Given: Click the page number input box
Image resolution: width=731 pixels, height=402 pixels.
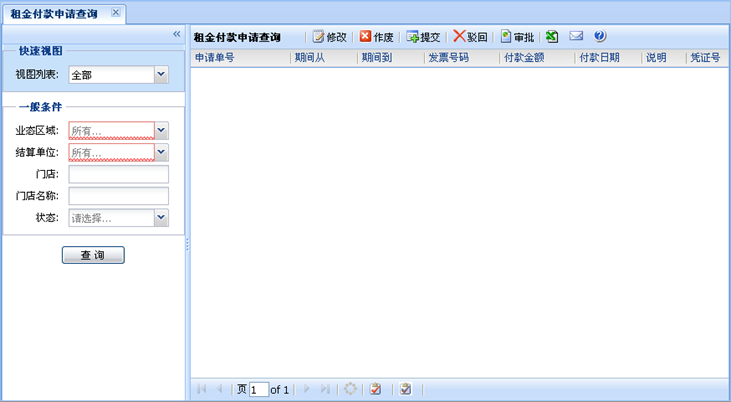Looking at the screenshot, I should click(x=259, y=389).
